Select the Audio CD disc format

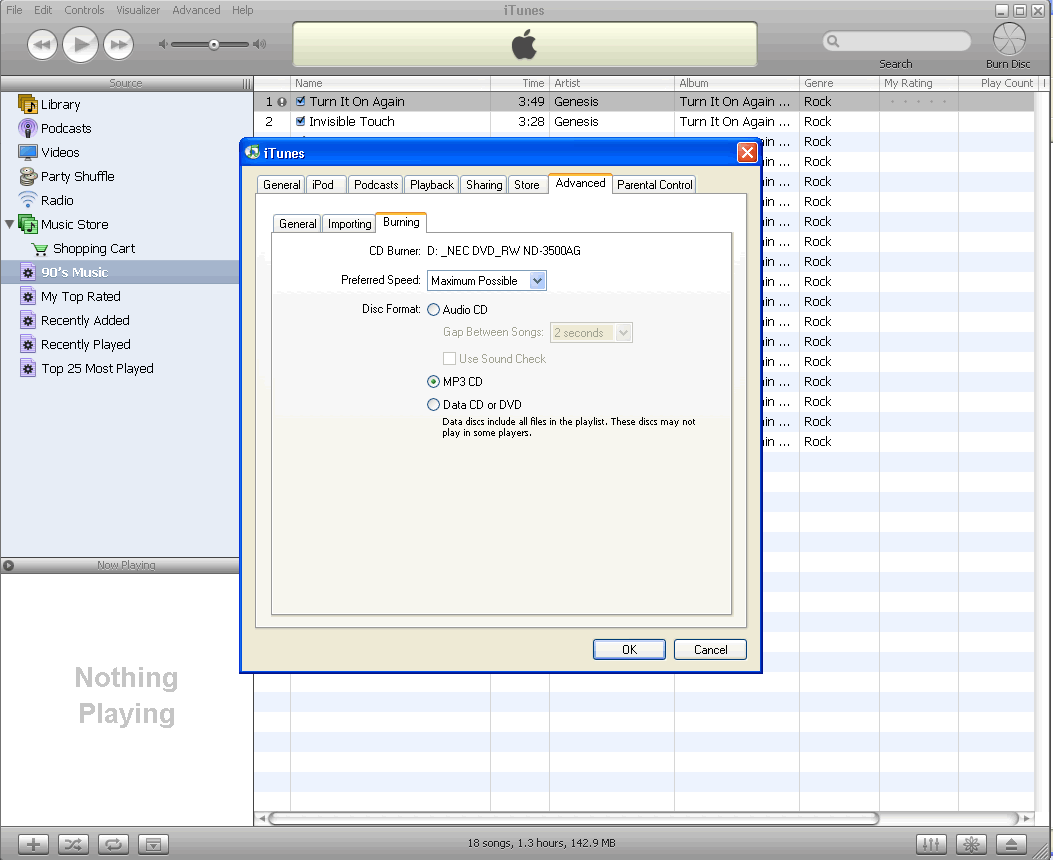(x=433, y=309)
